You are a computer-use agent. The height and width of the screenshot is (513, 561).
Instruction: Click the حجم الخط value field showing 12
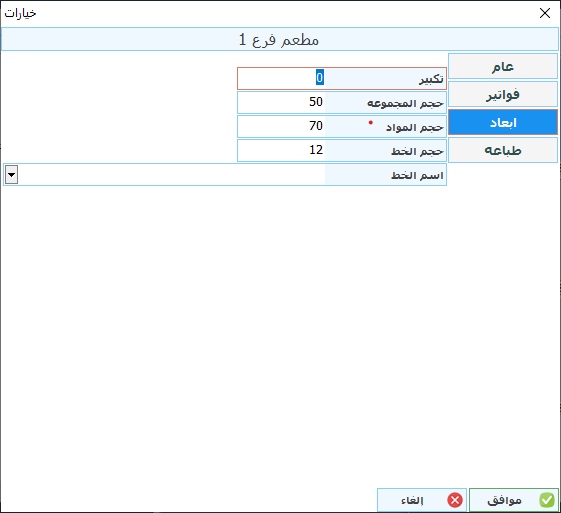tap(282, 150)
